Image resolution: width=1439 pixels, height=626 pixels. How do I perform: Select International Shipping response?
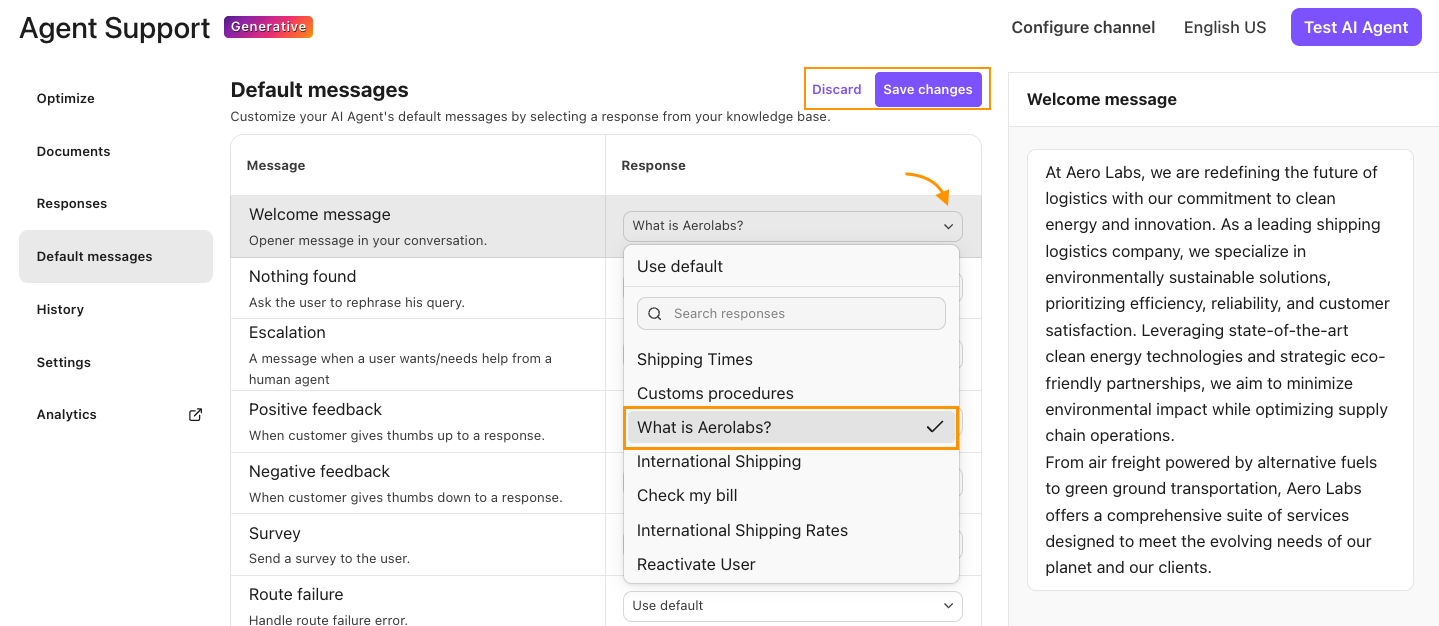pos(791,461)
